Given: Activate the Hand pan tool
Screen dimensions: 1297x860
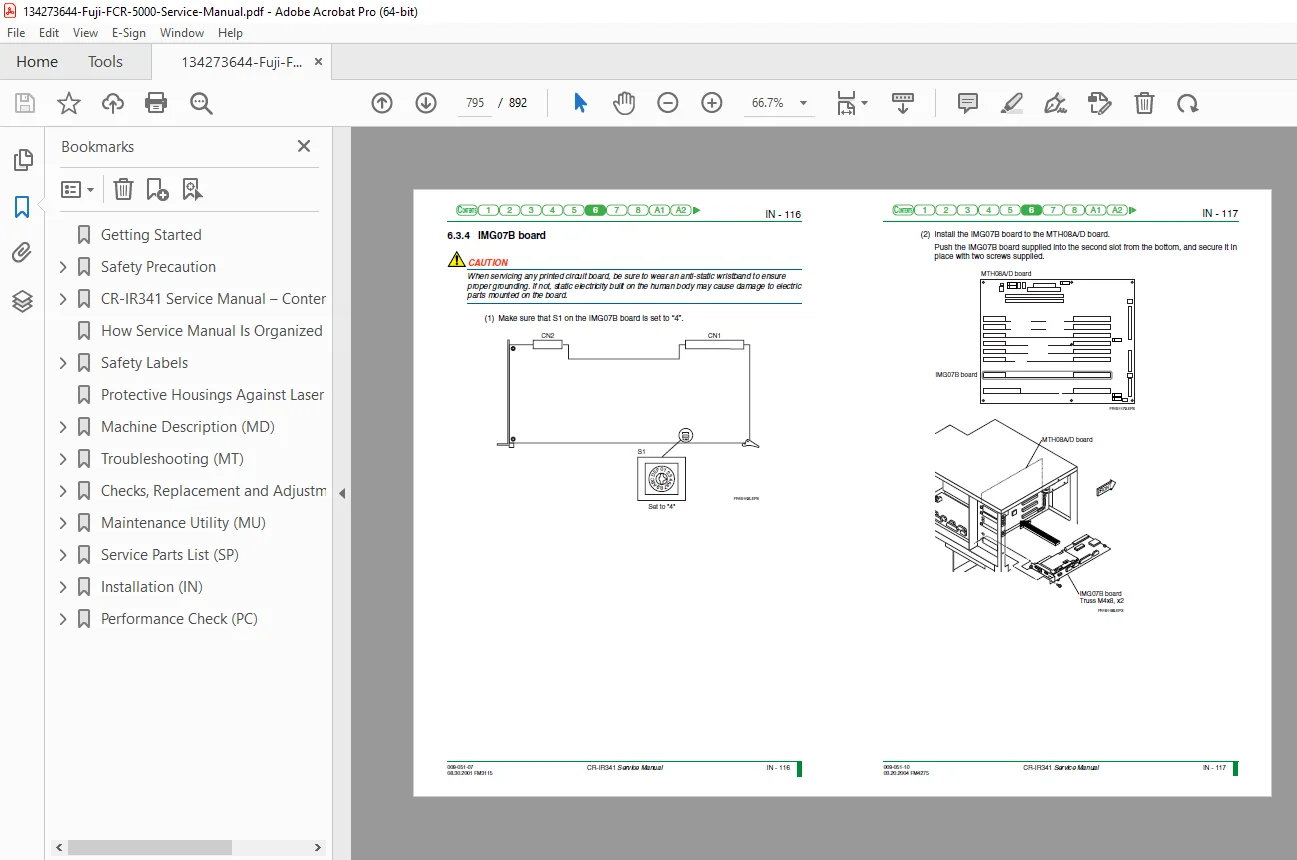Looking at the screenshot, I should [x=624, y=103].
